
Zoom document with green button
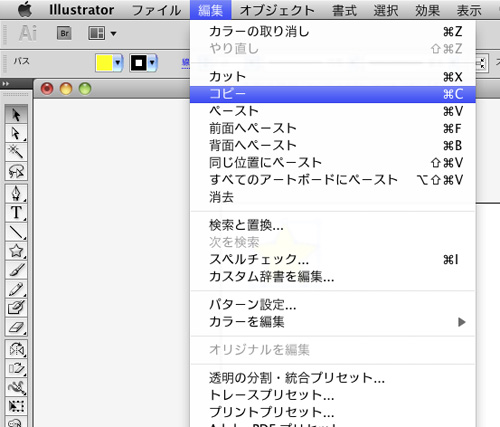click(x=85, y=89)
